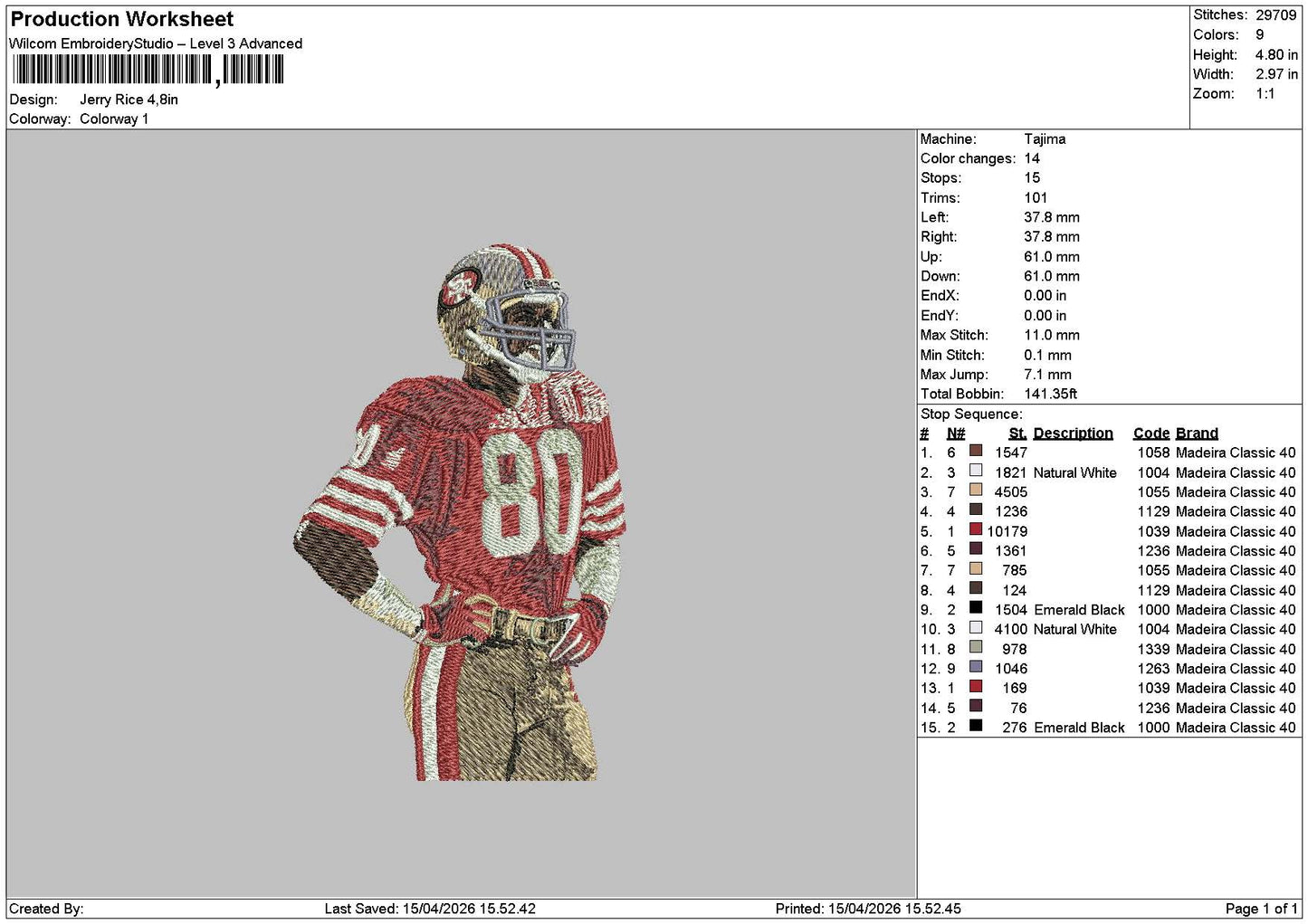Select stitch count "10179" in row 5
This screenshot has height=924, width=1308.
[1007, 531]
